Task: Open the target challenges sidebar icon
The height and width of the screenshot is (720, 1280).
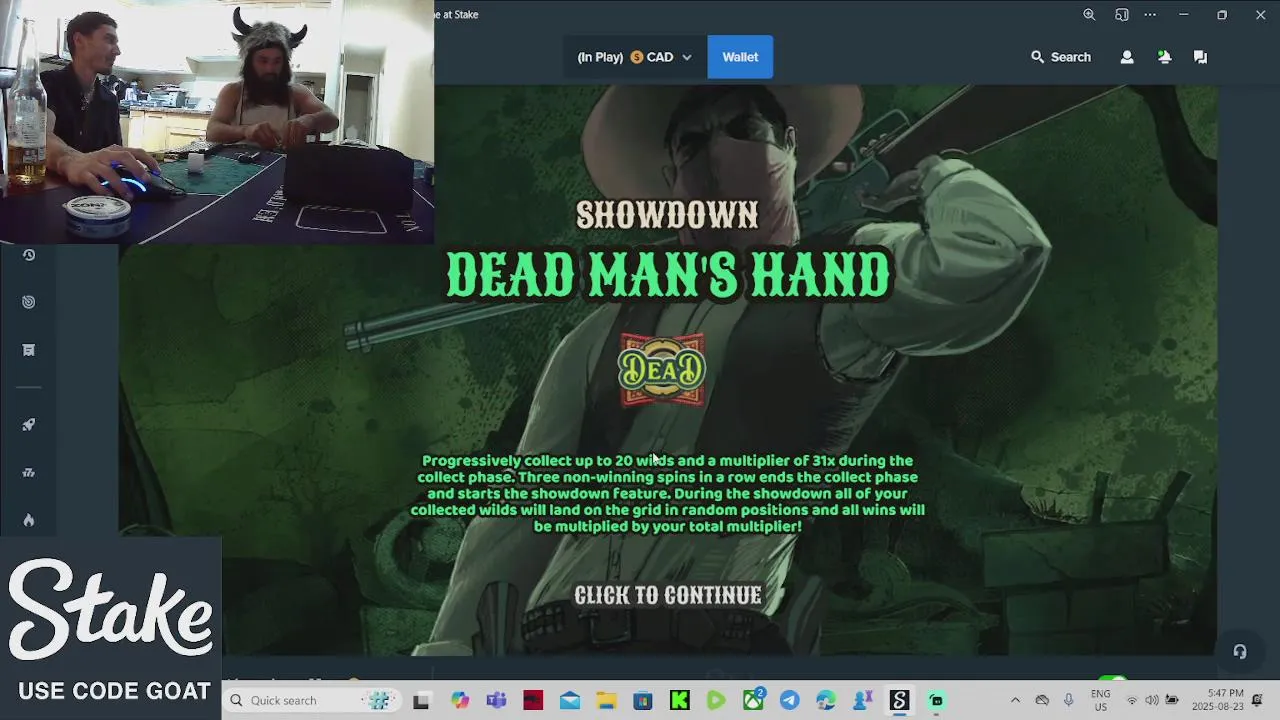Action: click(29, 302)
